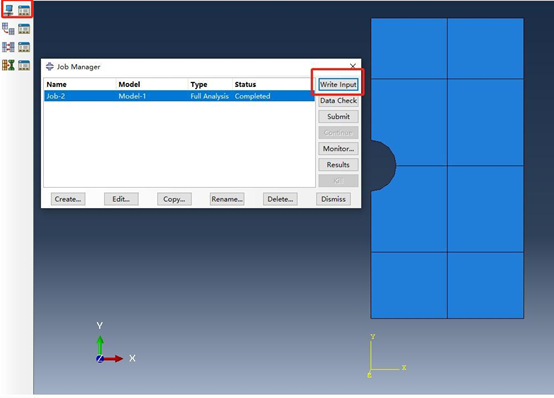The width and height of the screenshot is (554, 398).
Task: Click the Copy... button
Action: (174, 199)
